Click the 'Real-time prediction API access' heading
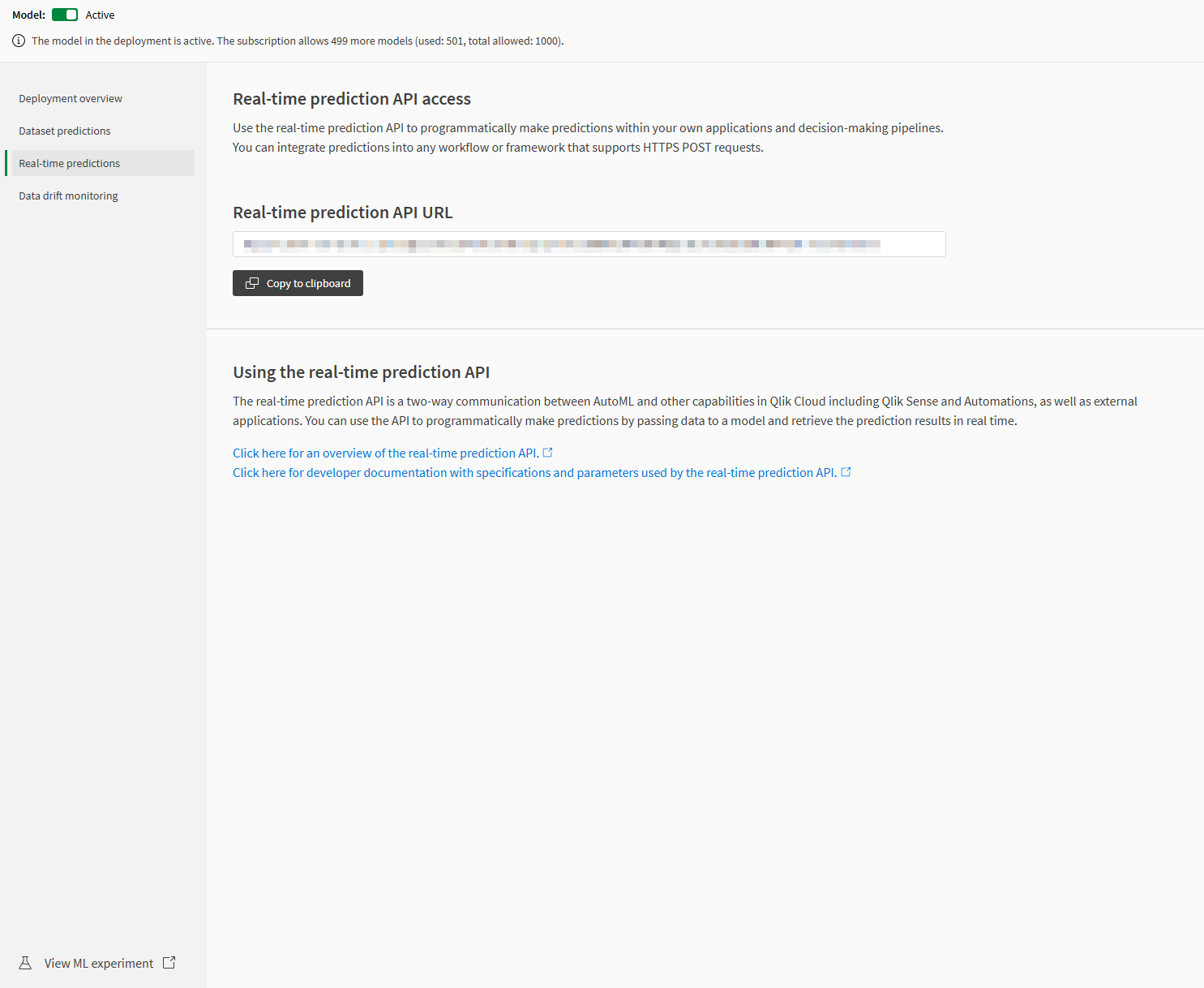1204x988 pixels. (352, 99)
